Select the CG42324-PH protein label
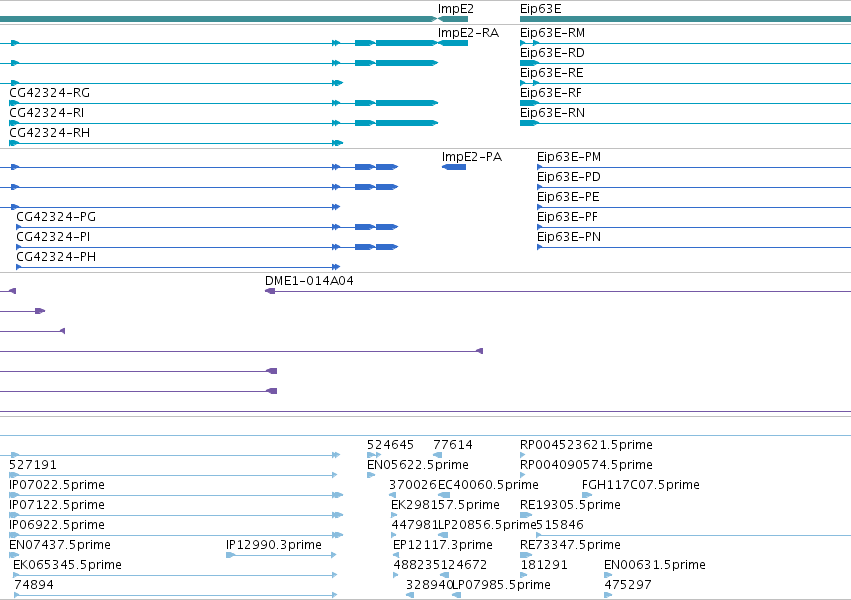 [56, 257]
